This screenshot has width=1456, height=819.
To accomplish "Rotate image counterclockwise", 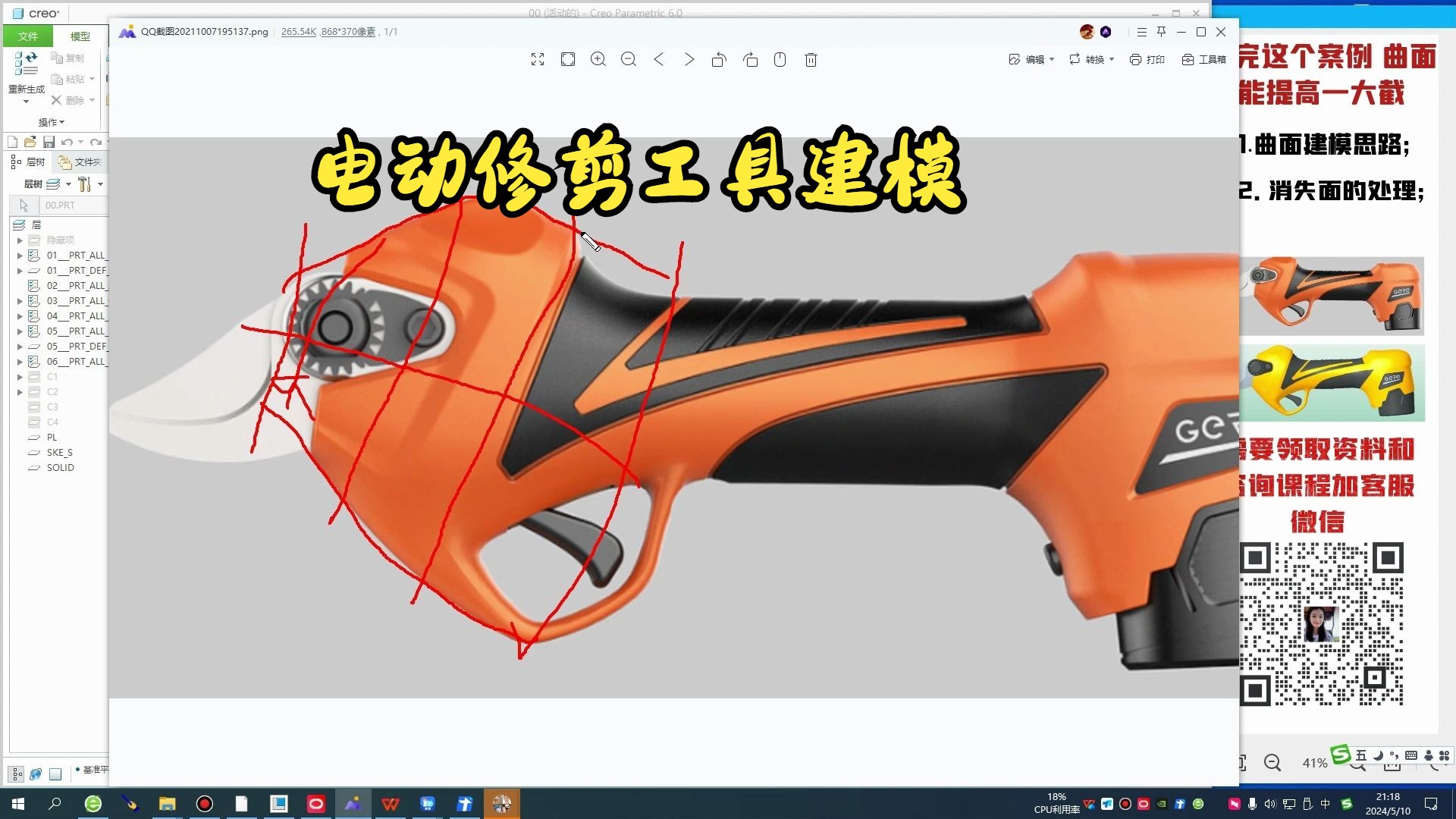I will point(719,59).
